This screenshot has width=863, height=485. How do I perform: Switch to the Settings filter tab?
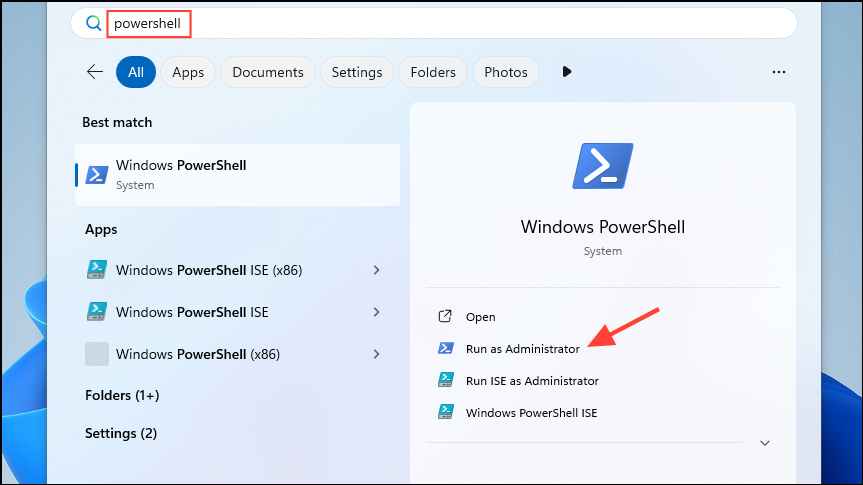(x=357, y=72)
